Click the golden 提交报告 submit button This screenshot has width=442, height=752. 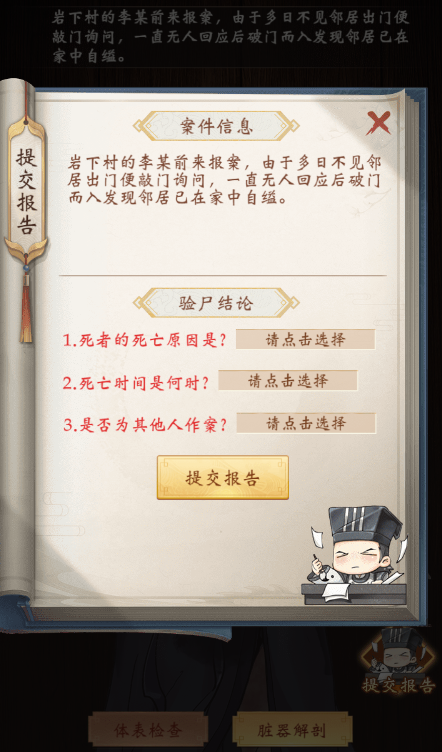223,478
